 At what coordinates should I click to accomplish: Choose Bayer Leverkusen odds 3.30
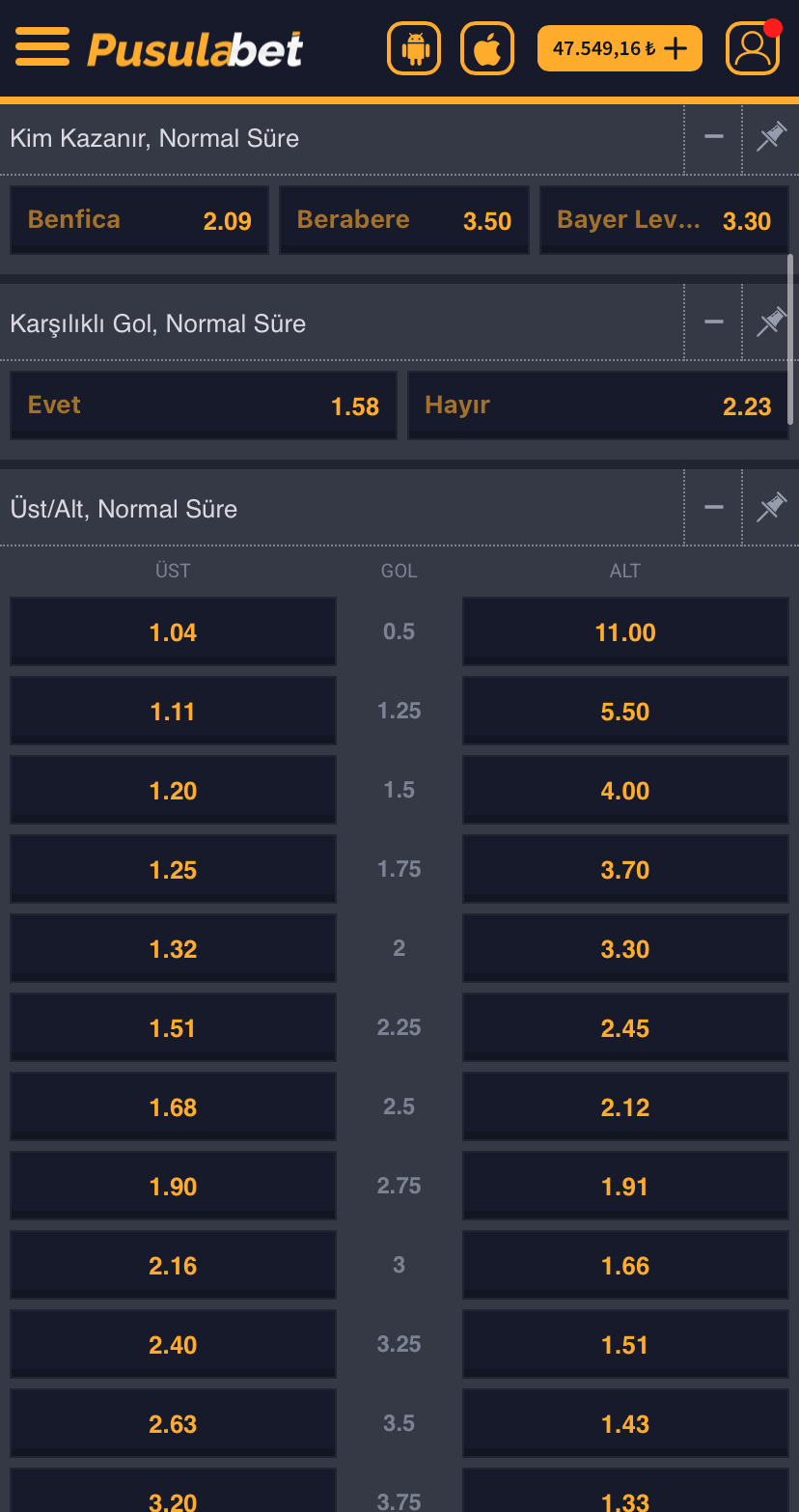pos(664,220)
